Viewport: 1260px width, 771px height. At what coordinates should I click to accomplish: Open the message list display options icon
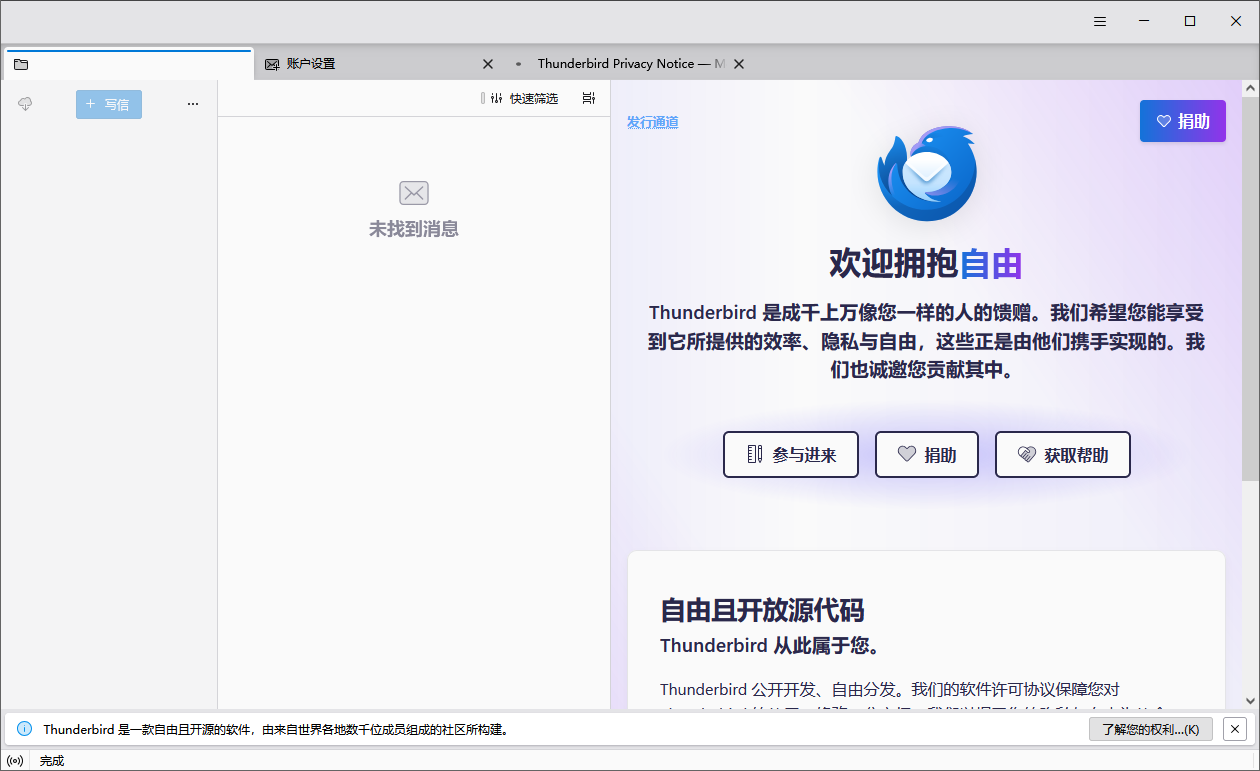click(x=588, y=98)
